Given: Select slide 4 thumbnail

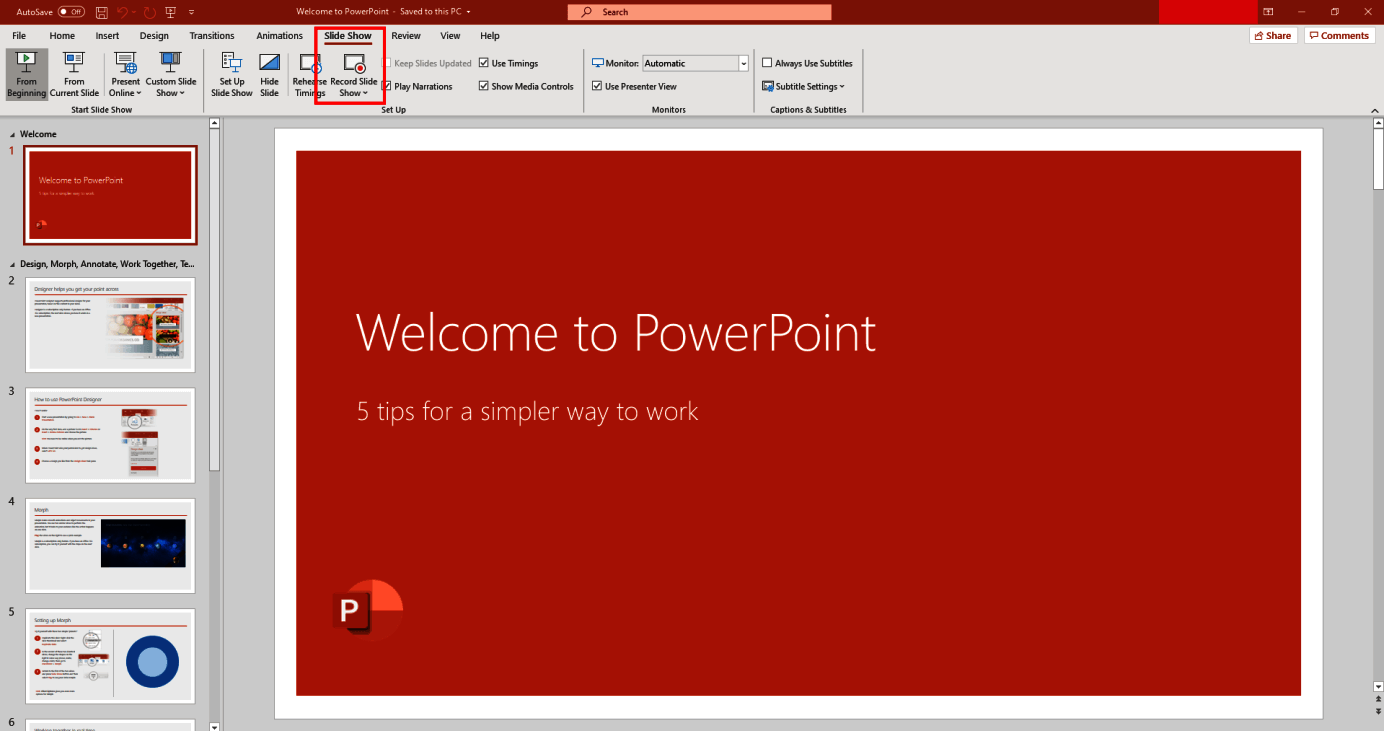Looking at the screenshot, I should 110,545.
